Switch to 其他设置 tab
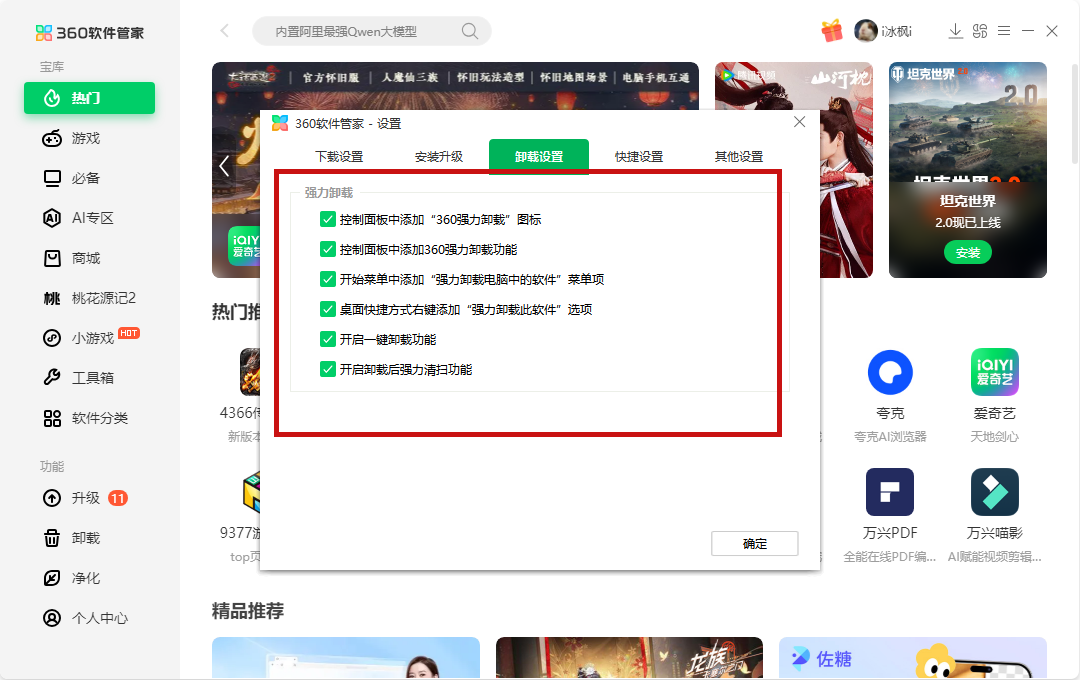The width and height of the screenshot is (1080, 680). [x=739, y=157]
